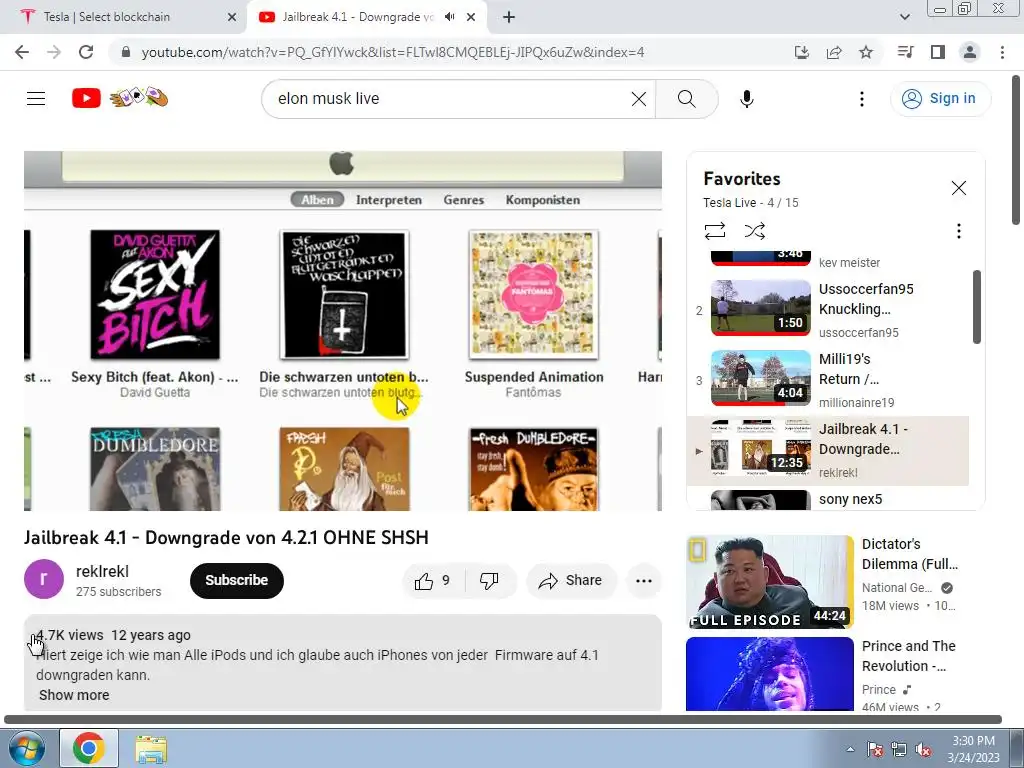Toggle playlist shuffle

[x=754, y=231]
